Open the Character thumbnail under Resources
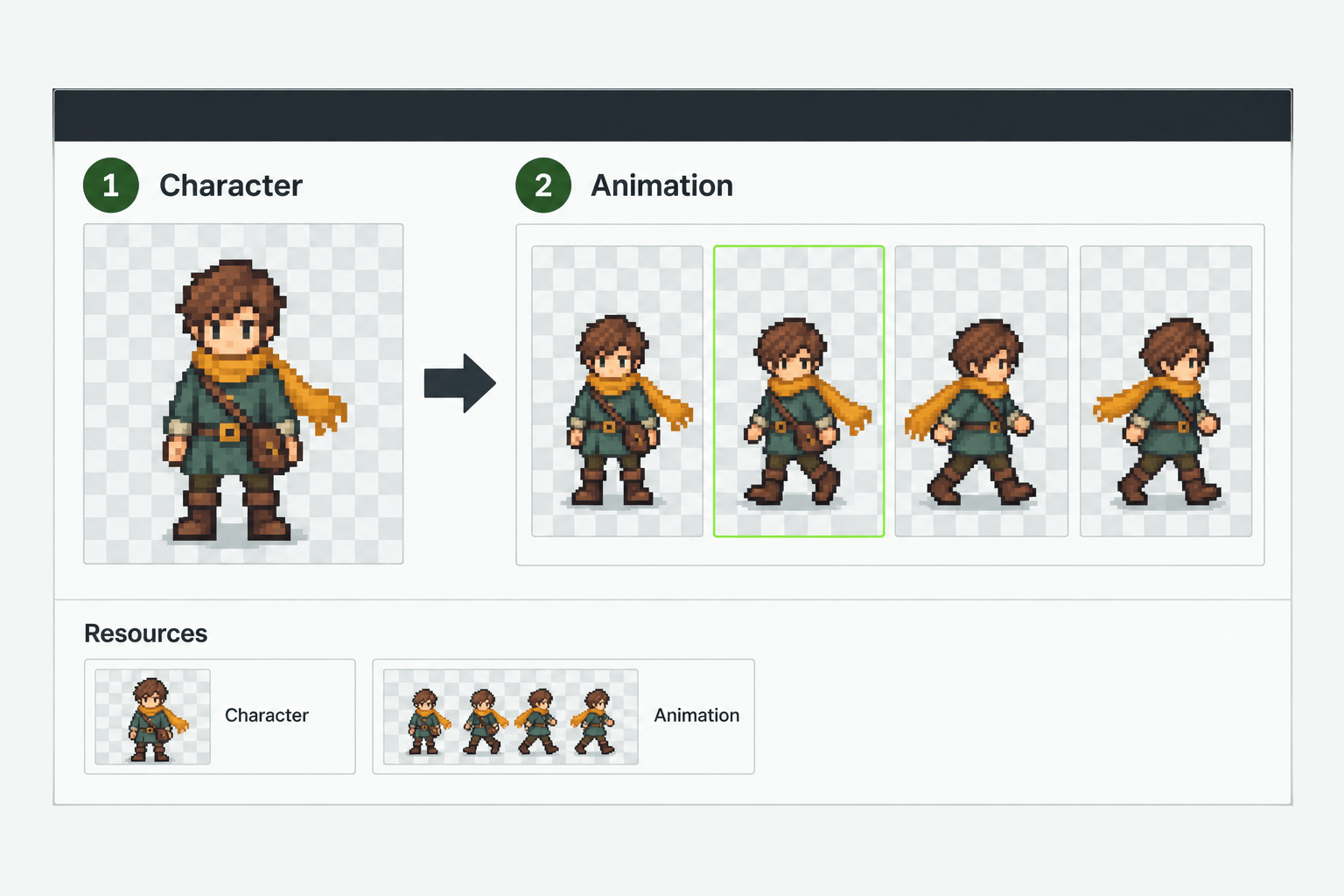 (153, 717)
